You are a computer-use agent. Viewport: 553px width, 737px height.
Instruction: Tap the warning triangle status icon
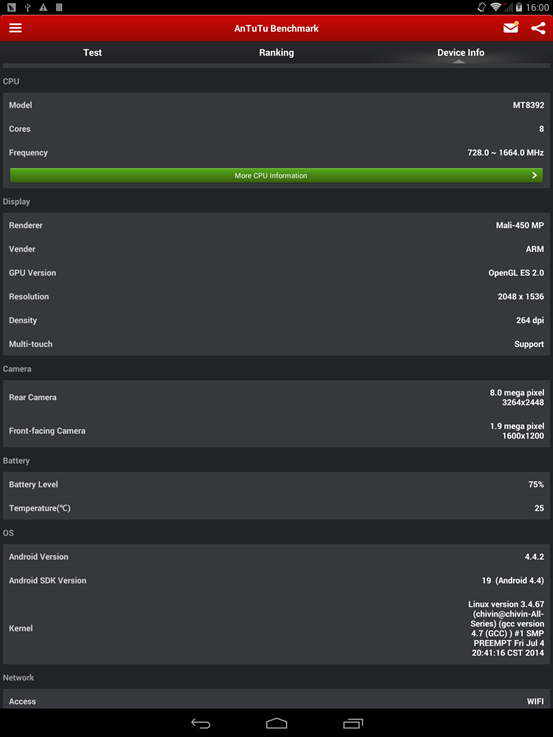click(x=43, y=7)
